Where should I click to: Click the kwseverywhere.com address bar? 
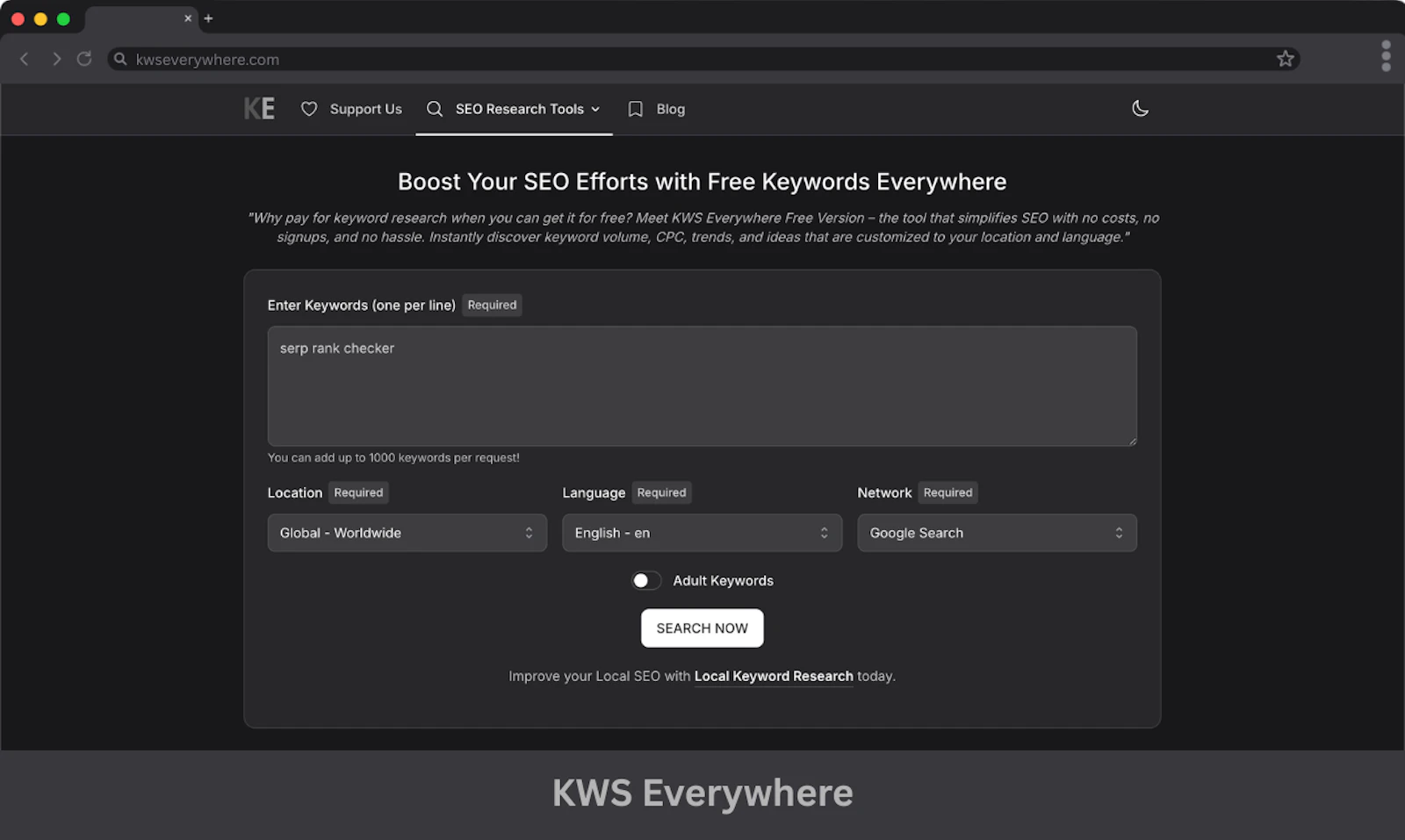[702, 59]
